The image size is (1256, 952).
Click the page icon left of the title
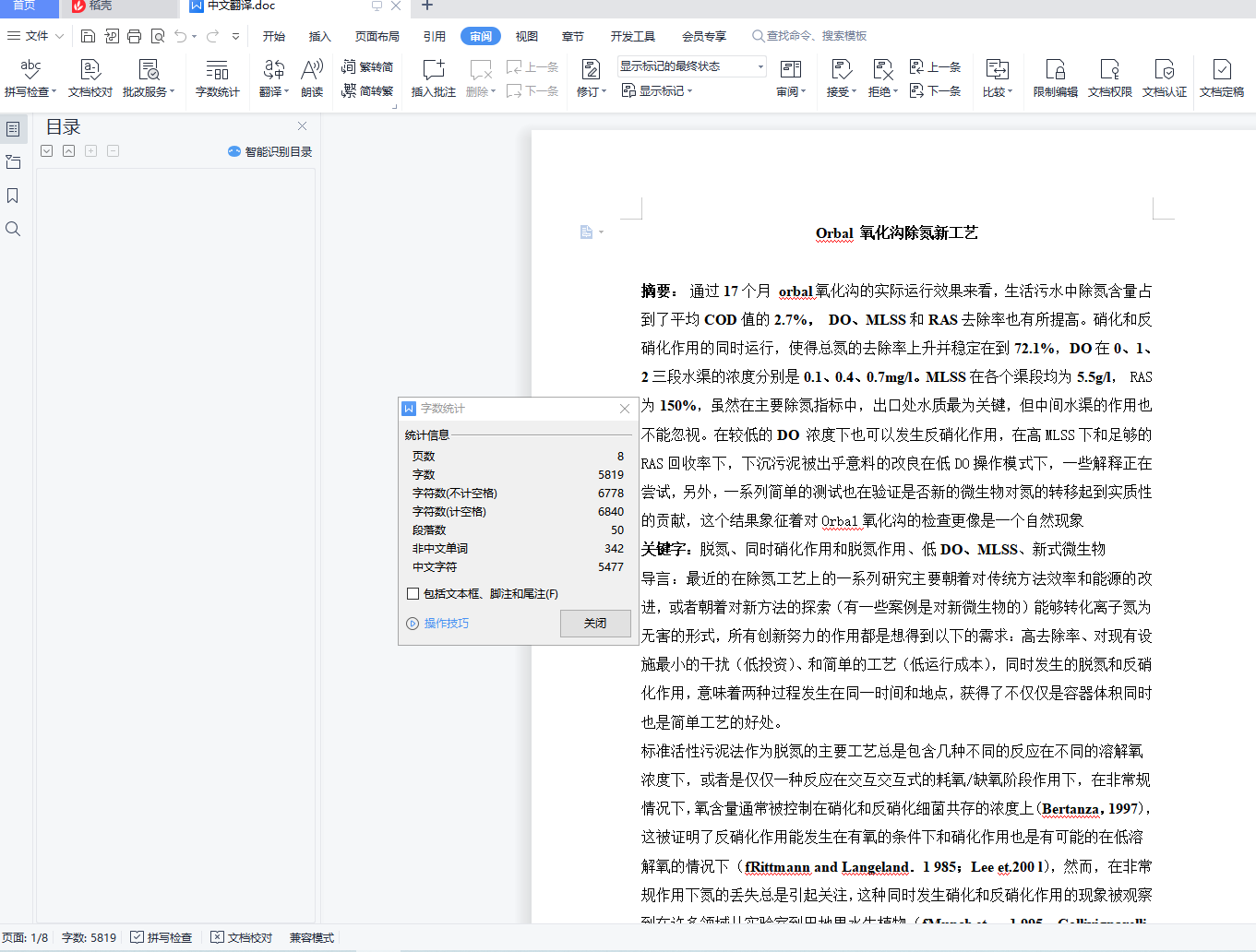coord(586,232)
